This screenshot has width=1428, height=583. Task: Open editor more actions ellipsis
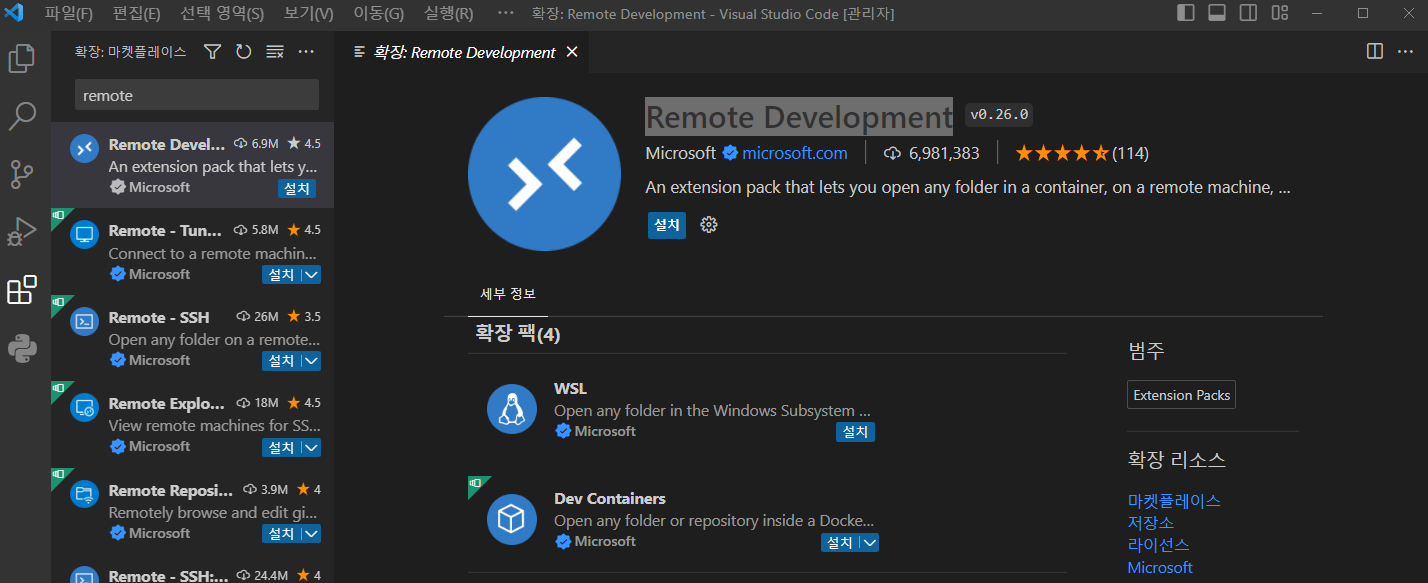[x=1406, y=51]
